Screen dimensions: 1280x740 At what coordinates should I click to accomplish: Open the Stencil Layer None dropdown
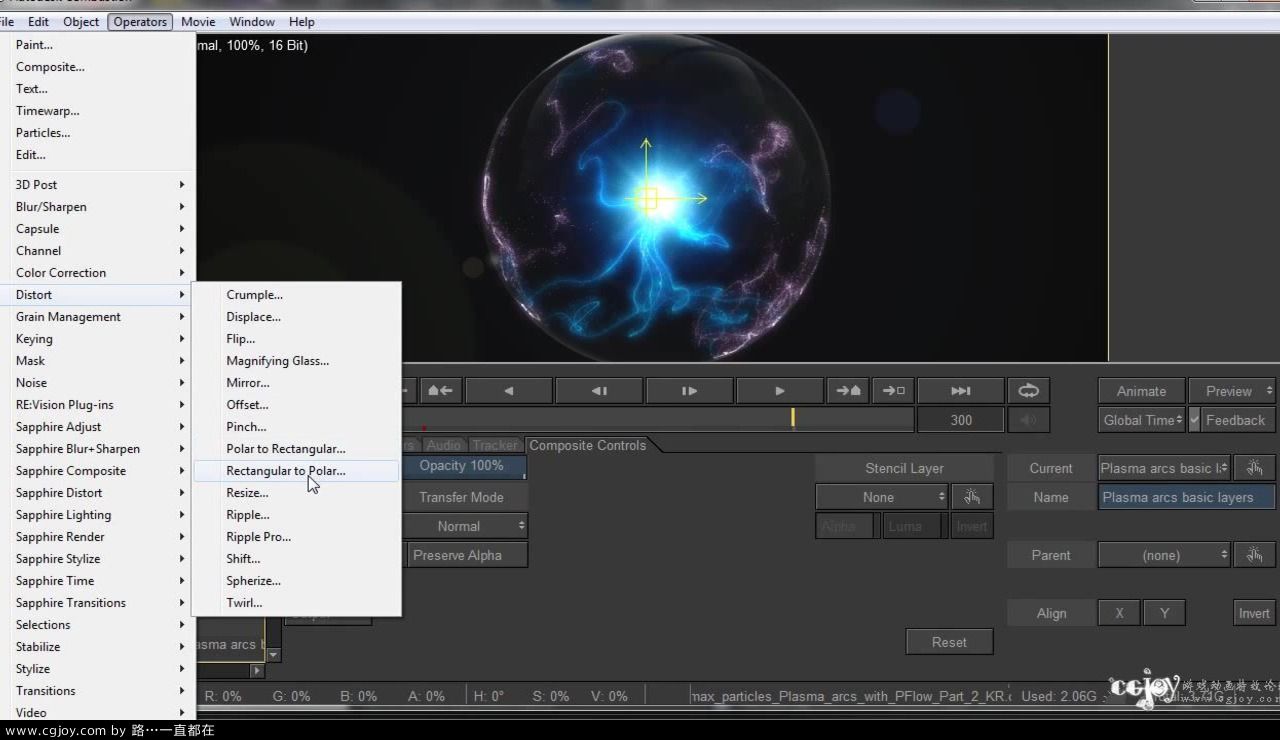click(882, 497)
